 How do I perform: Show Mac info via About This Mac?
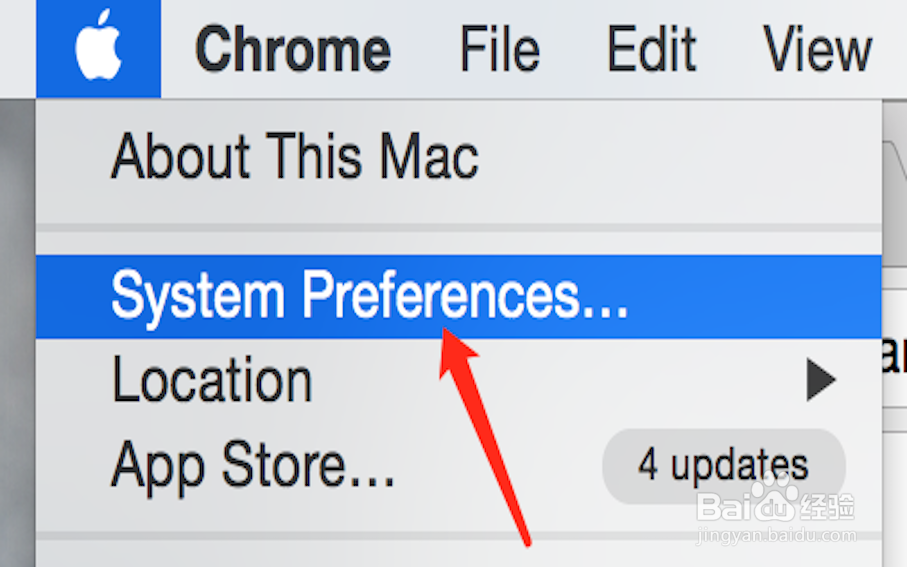pyautogui.click(x=295, y=157)
